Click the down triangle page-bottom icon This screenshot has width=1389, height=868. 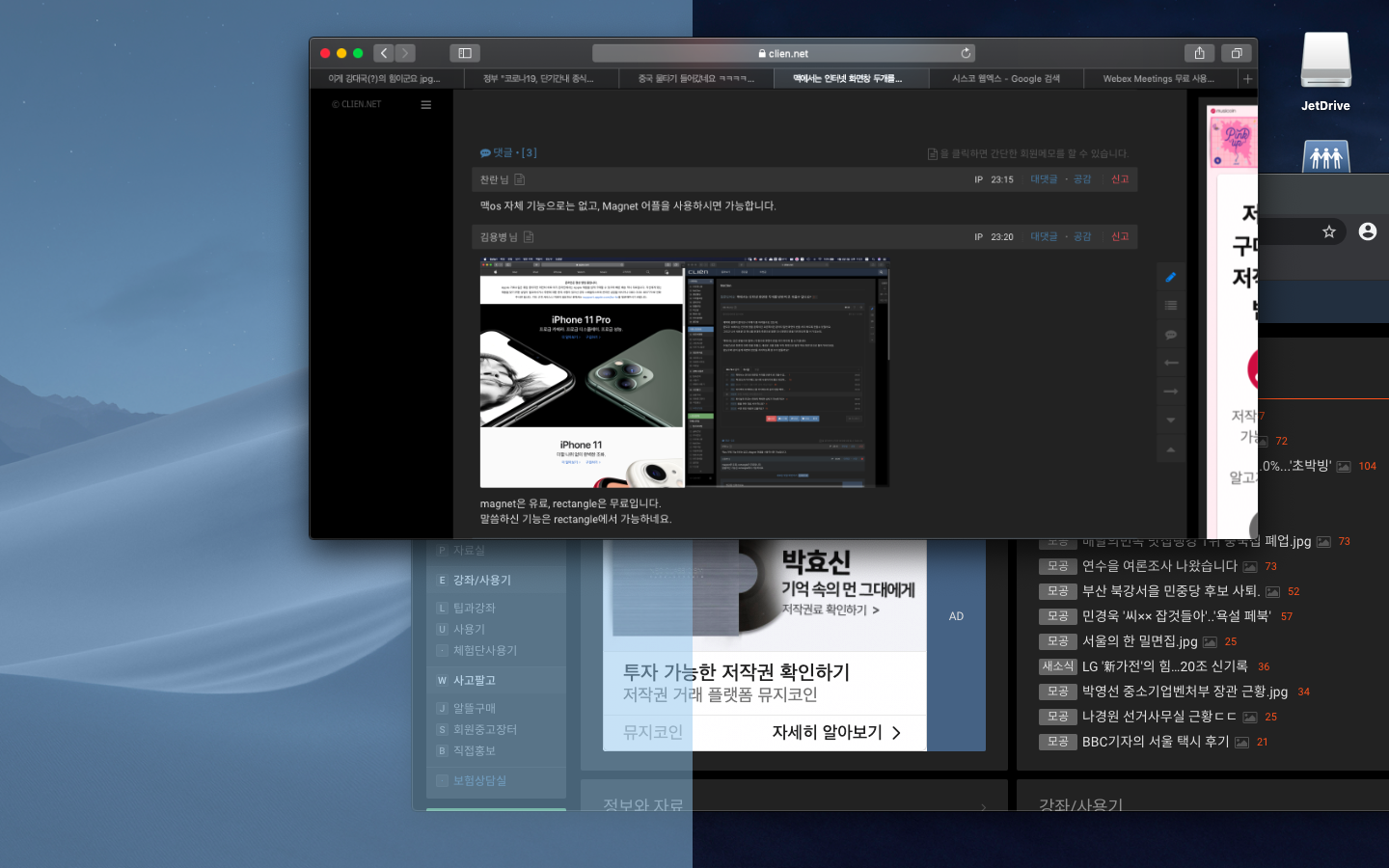tap(1171, 420)
